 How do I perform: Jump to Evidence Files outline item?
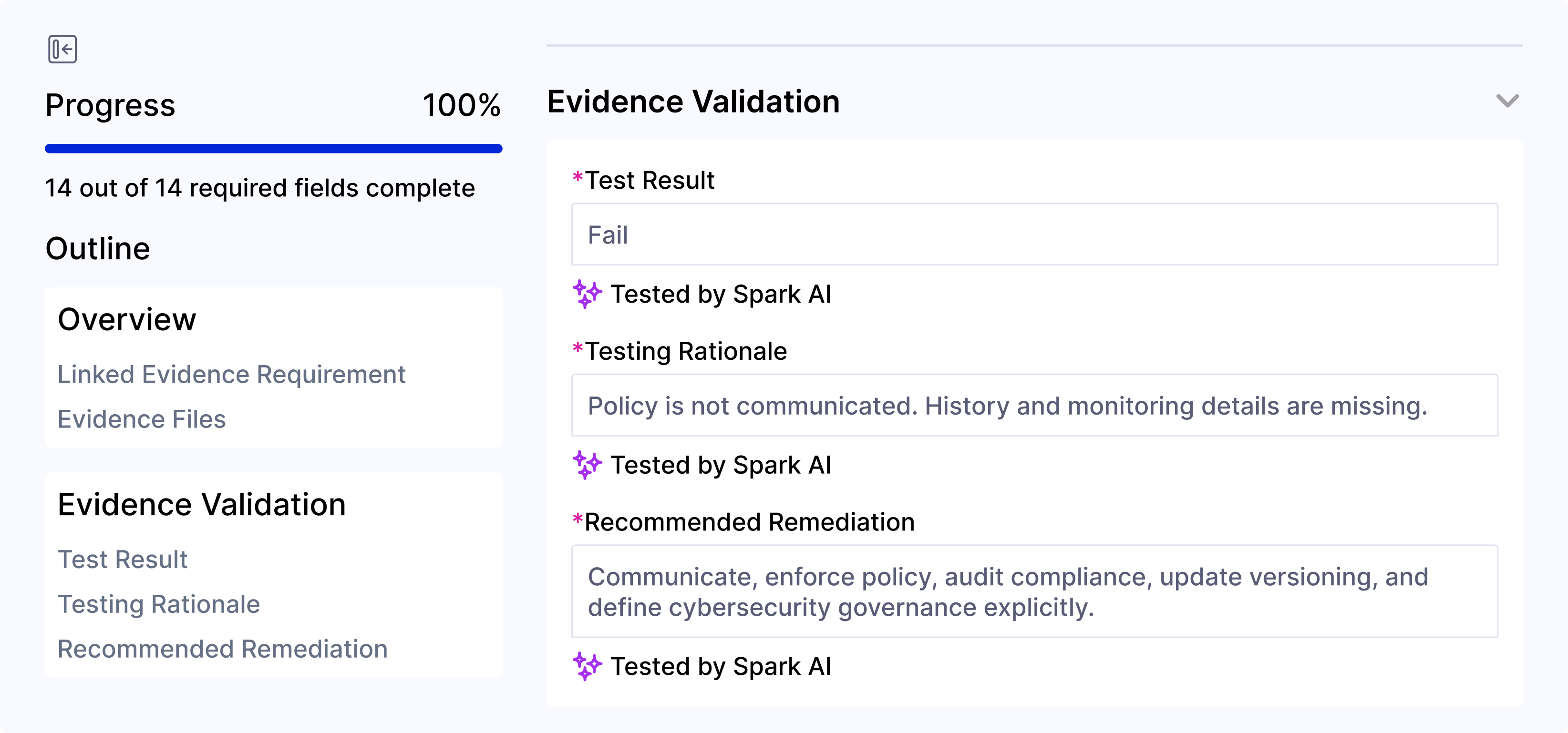coord(141,420)
